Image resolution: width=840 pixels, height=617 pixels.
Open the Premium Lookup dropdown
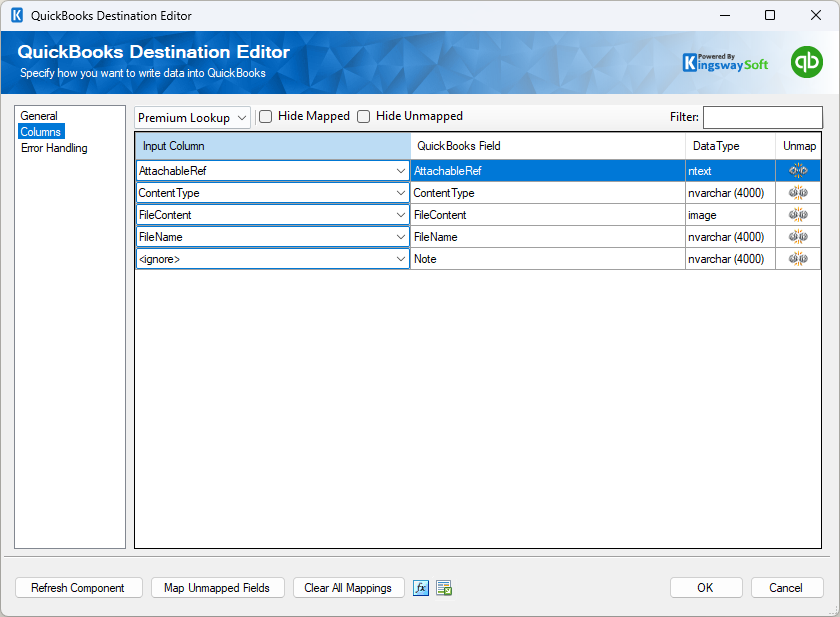click(192, 118)
